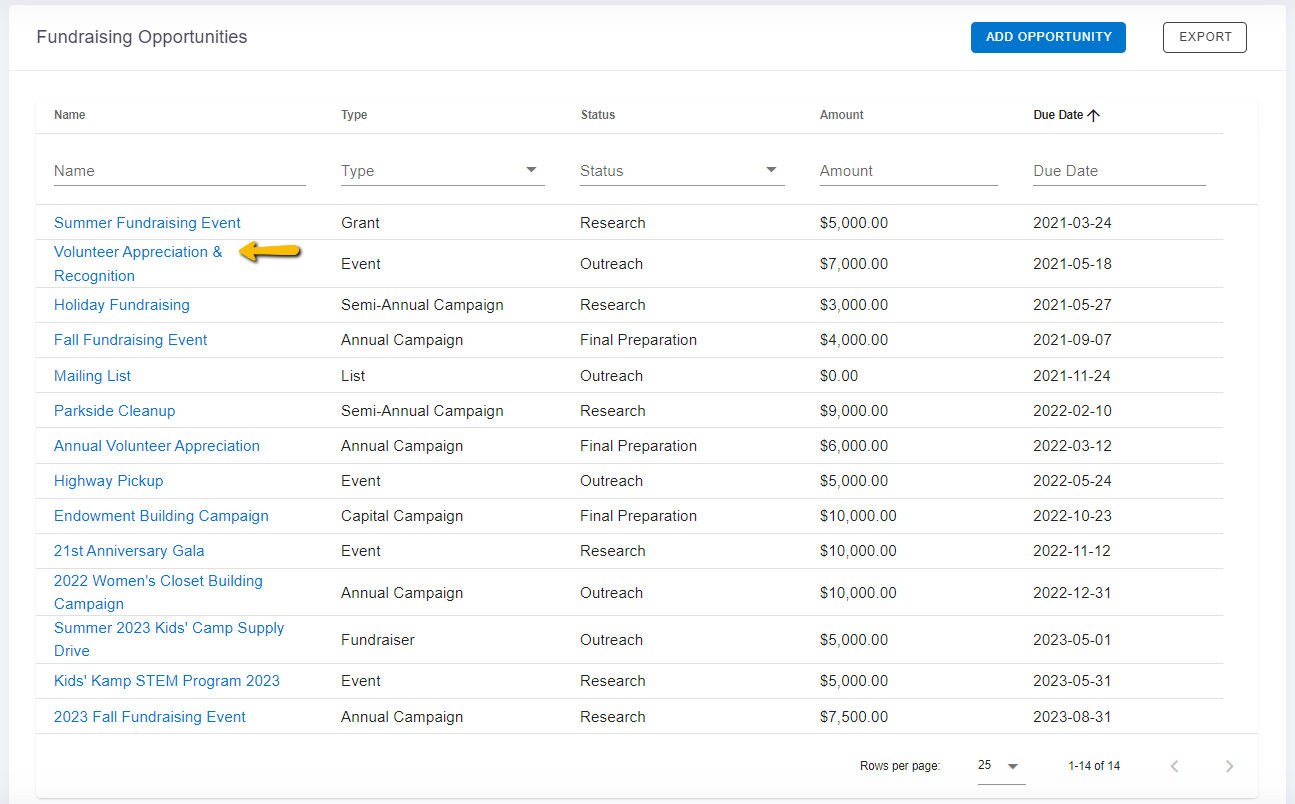Open the Summer Fundraising Event opportunity

pyautogui.click(x=147, y=223)
